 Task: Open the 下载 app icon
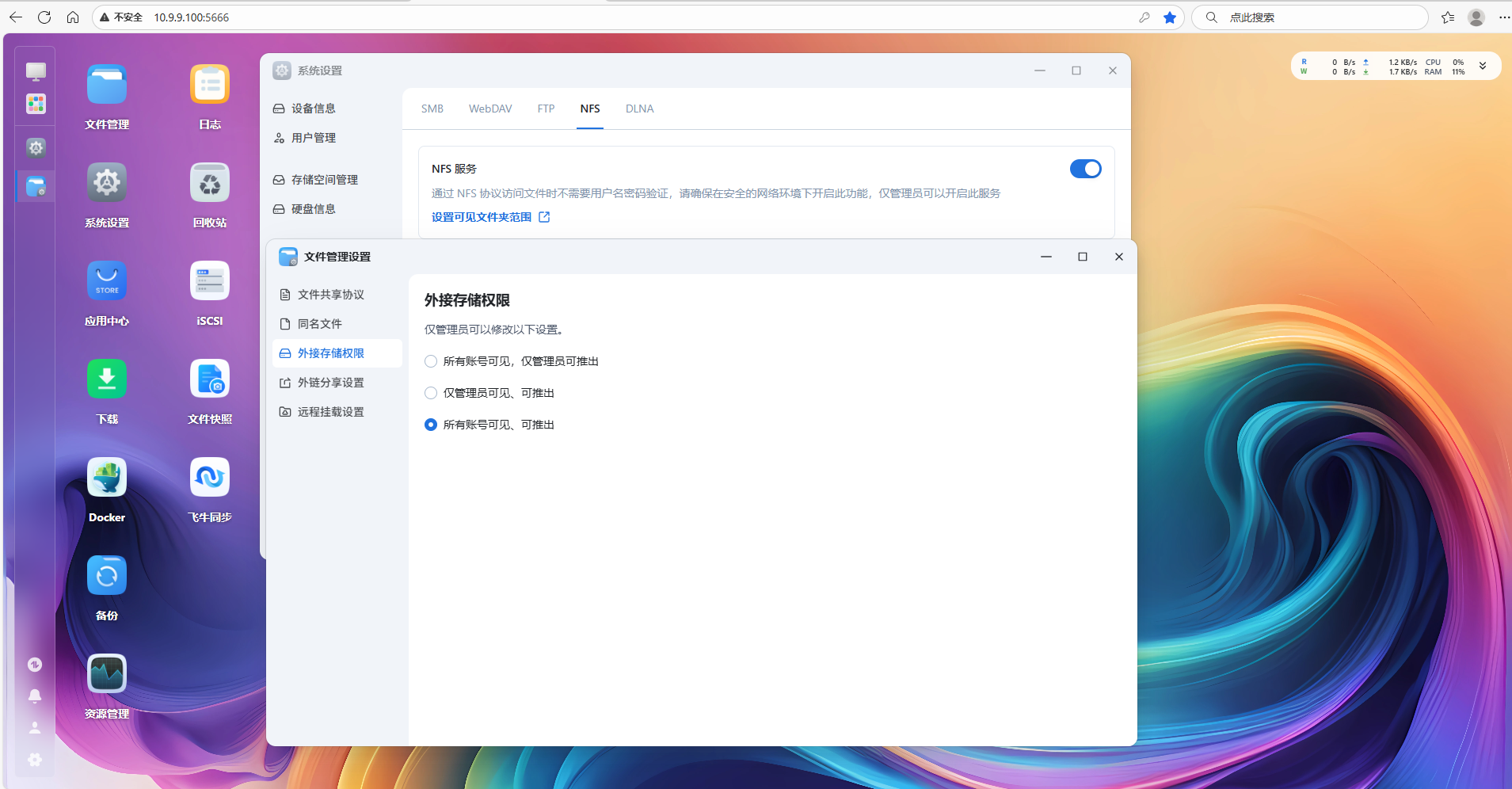click(x=107, y=379)
